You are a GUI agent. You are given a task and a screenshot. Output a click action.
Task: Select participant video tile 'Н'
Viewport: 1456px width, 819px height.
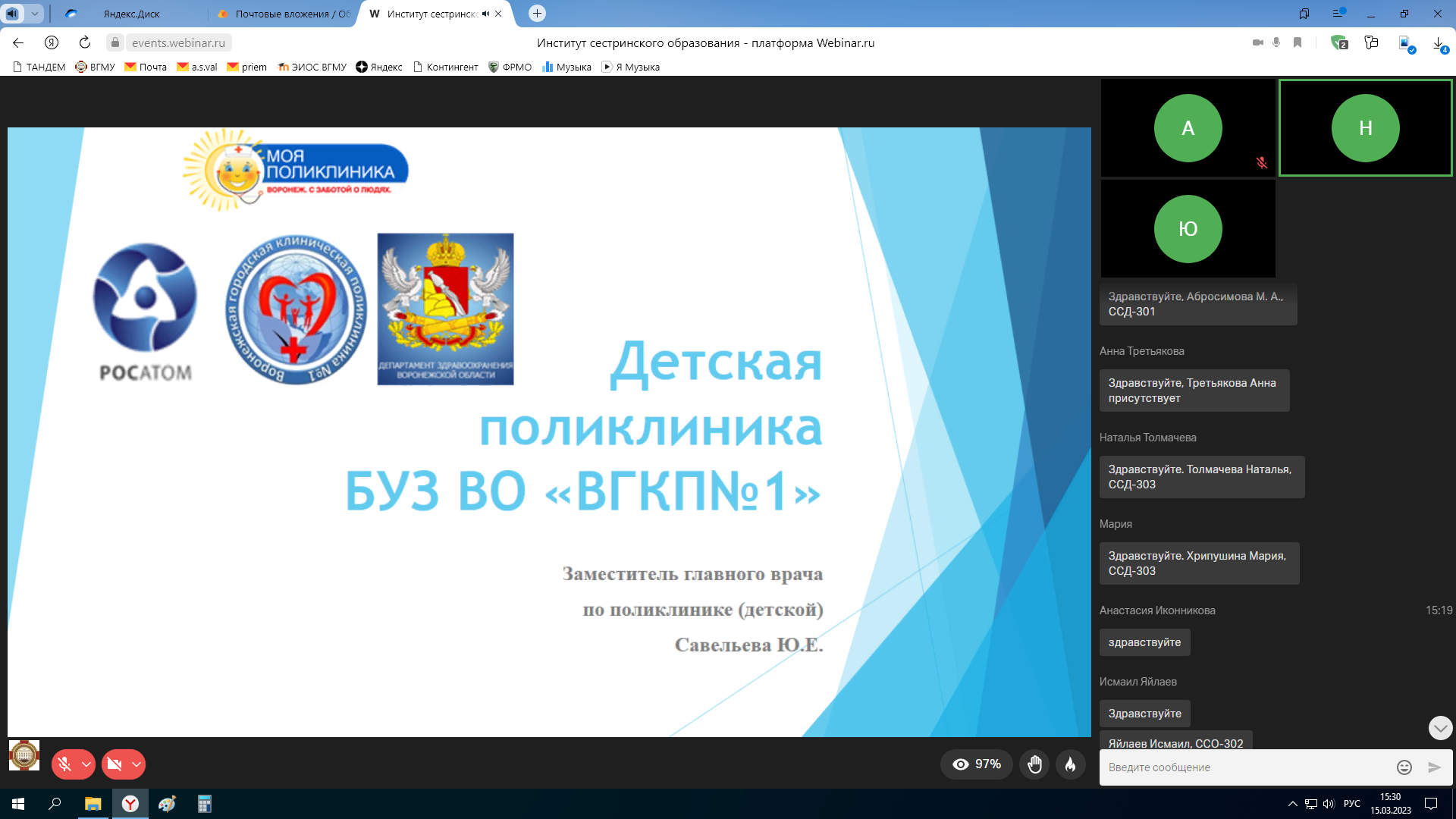click(x=1365, y=128)
